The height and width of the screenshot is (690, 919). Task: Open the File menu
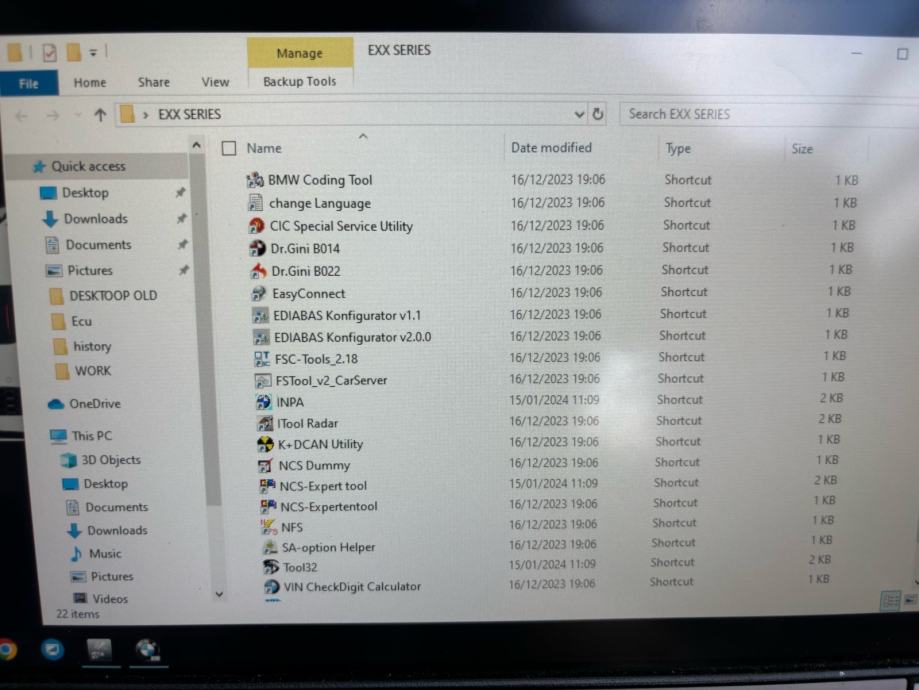point(29,83)
